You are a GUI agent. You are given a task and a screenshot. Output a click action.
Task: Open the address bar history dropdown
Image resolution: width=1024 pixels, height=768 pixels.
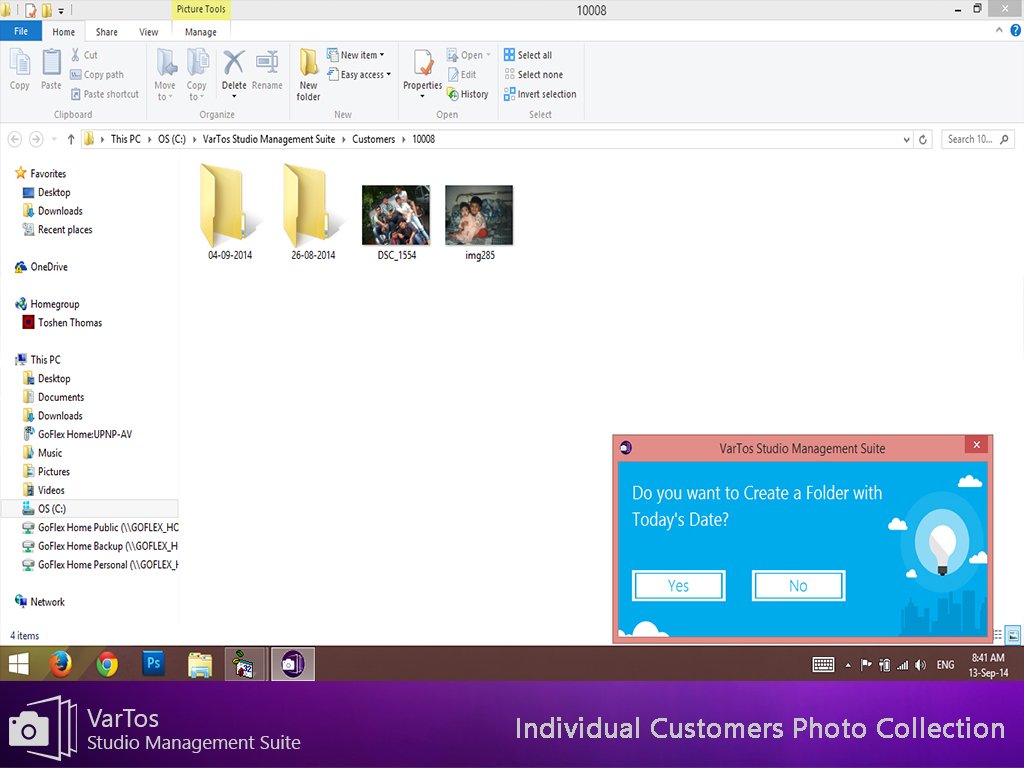(906, 140)
